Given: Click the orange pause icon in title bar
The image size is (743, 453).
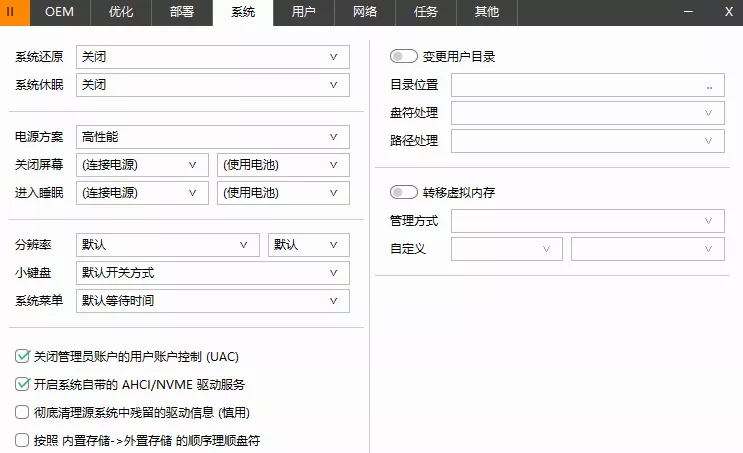Looking at the screenshot, I should click(x=12, y=12).
